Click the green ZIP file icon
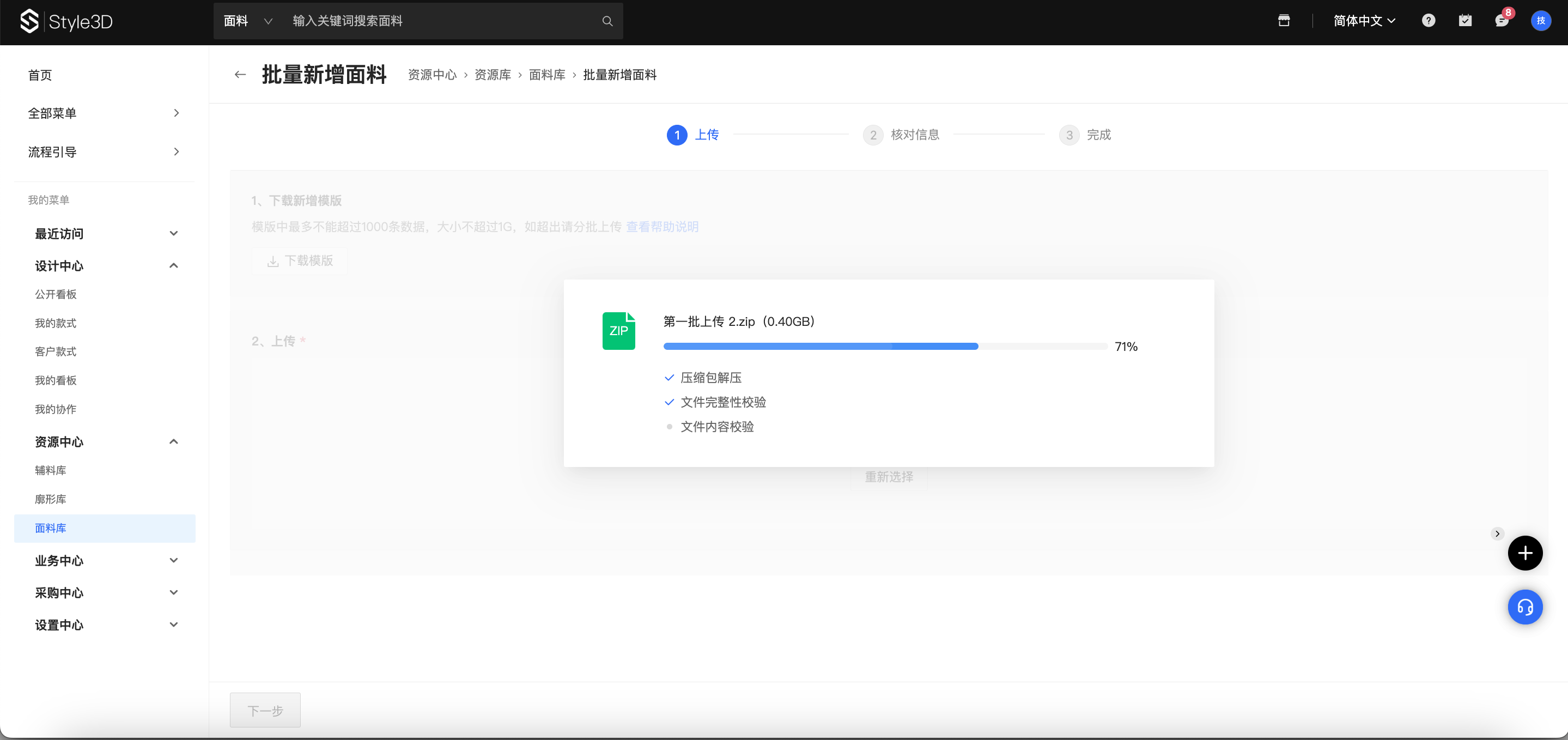The height and width of the screenshot is (740, 1568). 618,331
